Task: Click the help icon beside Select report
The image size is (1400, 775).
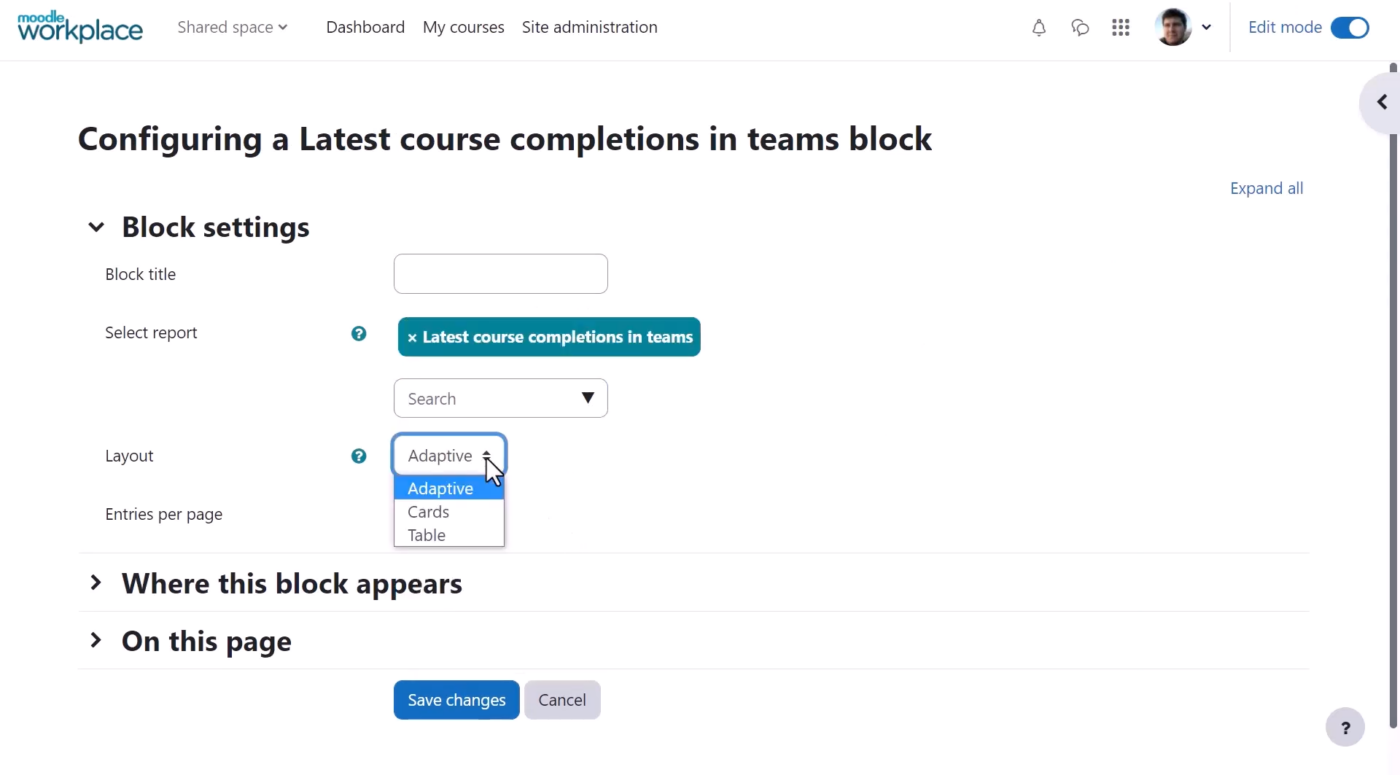Action: [358, 333]
